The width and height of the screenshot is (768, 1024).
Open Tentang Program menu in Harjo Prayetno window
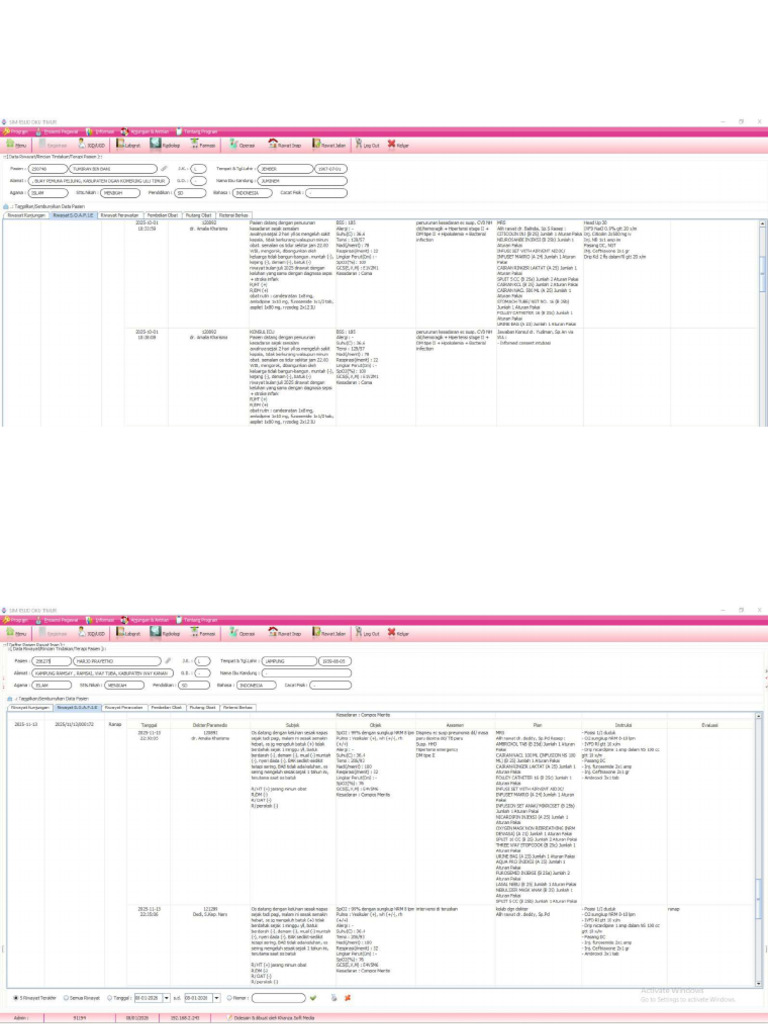pos(197,620)
